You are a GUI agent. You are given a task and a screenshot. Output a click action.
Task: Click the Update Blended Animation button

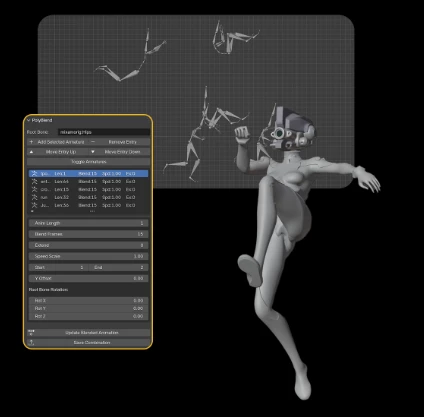(x=88, y=333)
